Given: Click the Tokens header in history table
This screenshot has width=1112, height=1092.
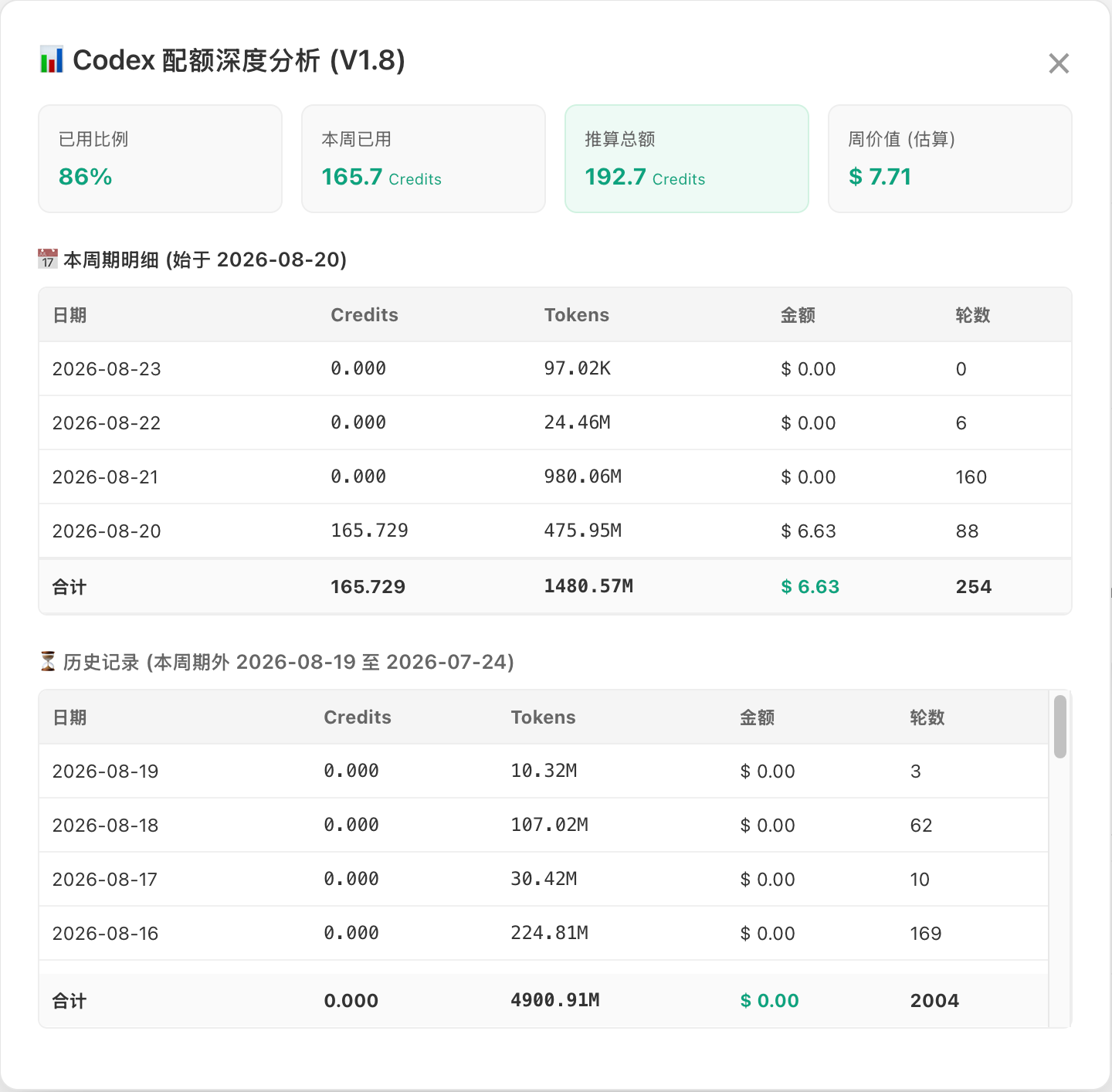Looking at the screenshot, I should click(544, 717).
